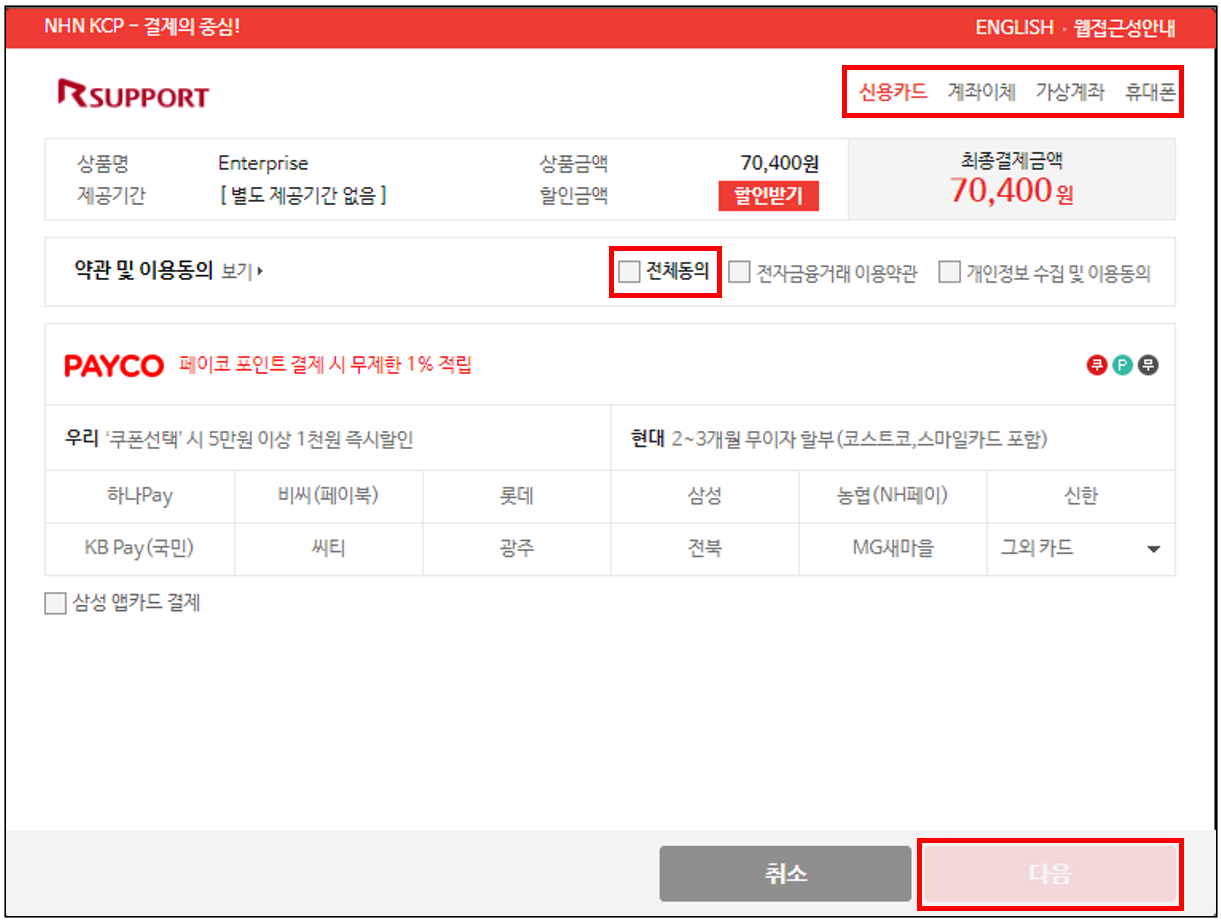Check the 전체동의 agree-all checkbox
Image resolution: width=1221 pixels, height=924 pixels.
pyautogui.click(x=629, y=272)
